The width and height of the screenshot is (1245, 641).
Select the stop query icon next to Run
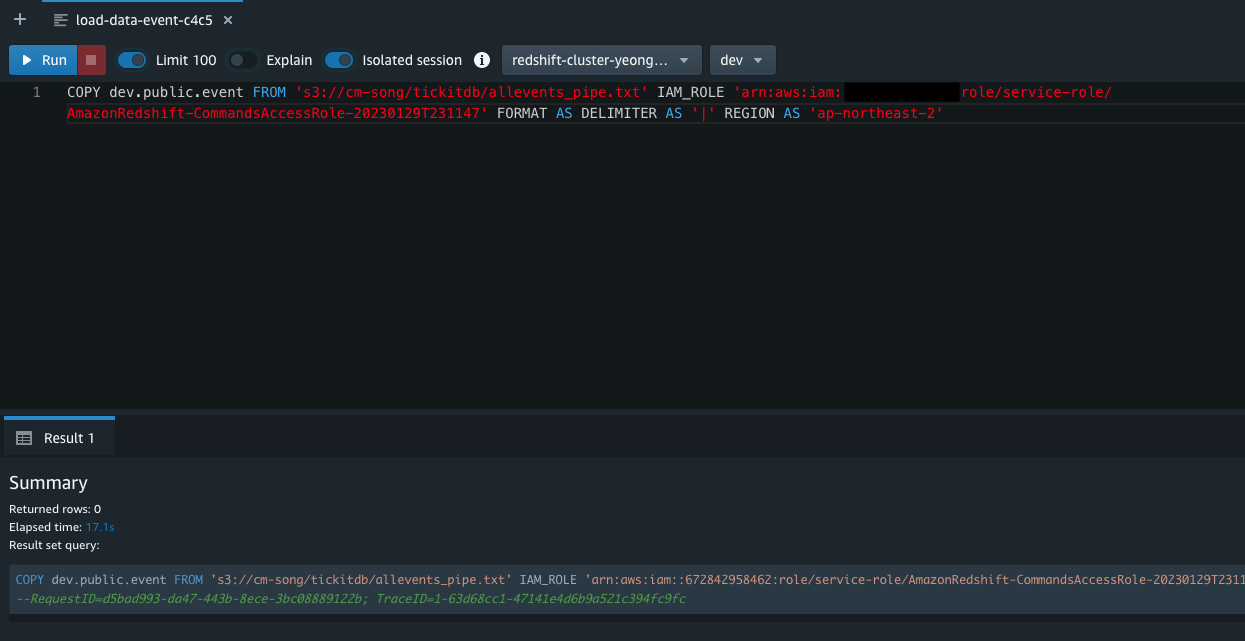point(91,60)
